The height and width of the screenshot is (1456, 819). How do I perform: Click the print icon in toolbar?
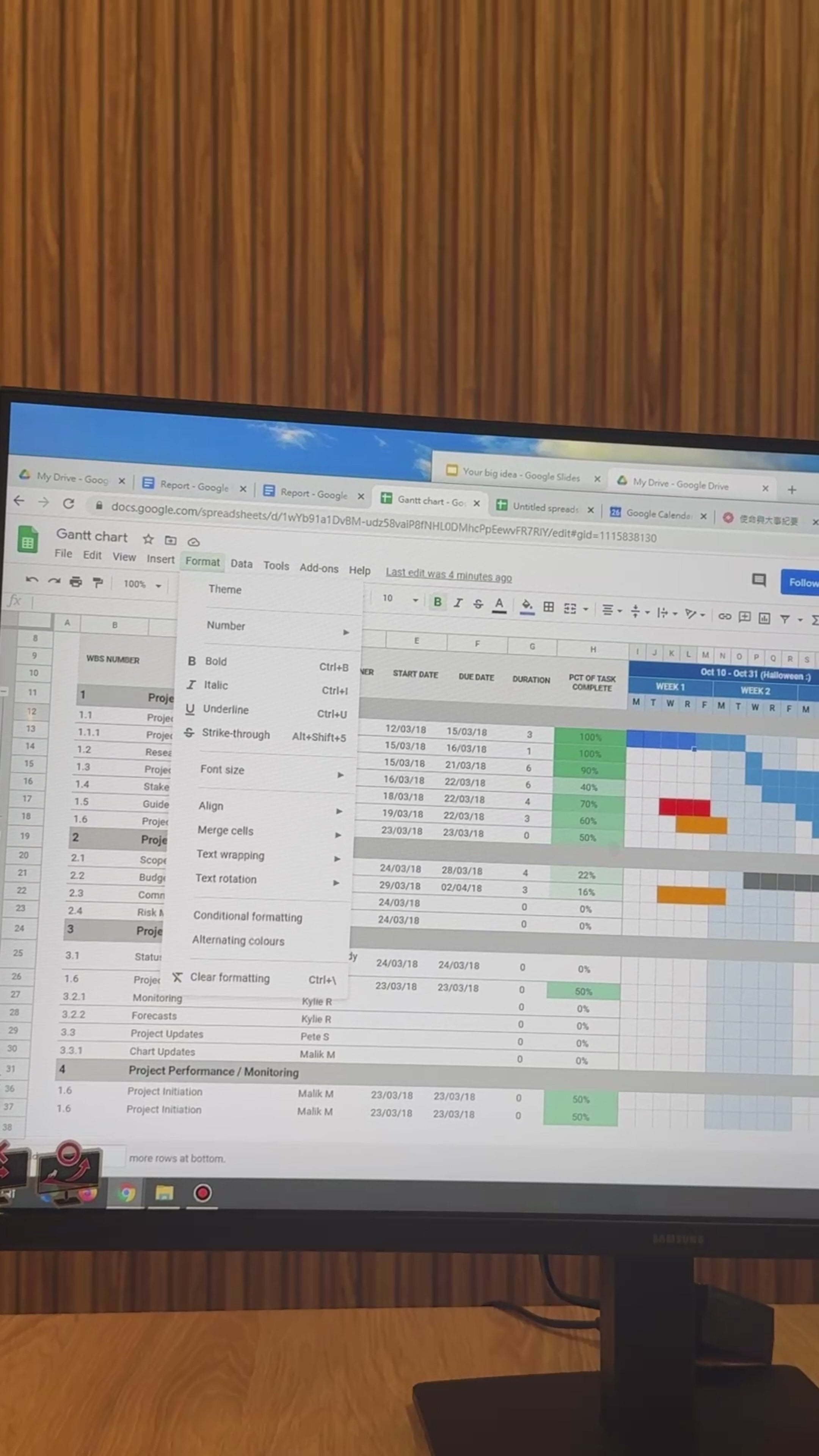(x=76, y=582)
